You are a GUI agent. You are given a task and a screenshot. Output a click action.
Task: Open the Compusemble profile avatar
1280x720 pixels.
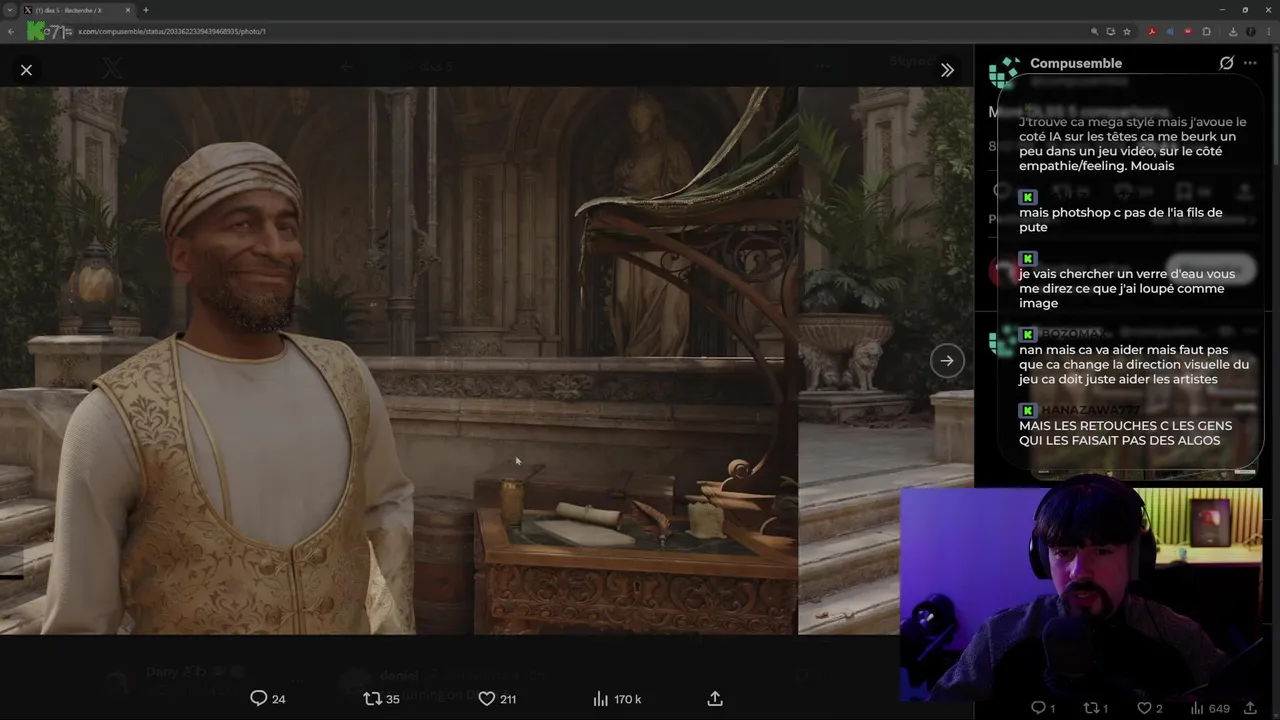coord(1003,72)
